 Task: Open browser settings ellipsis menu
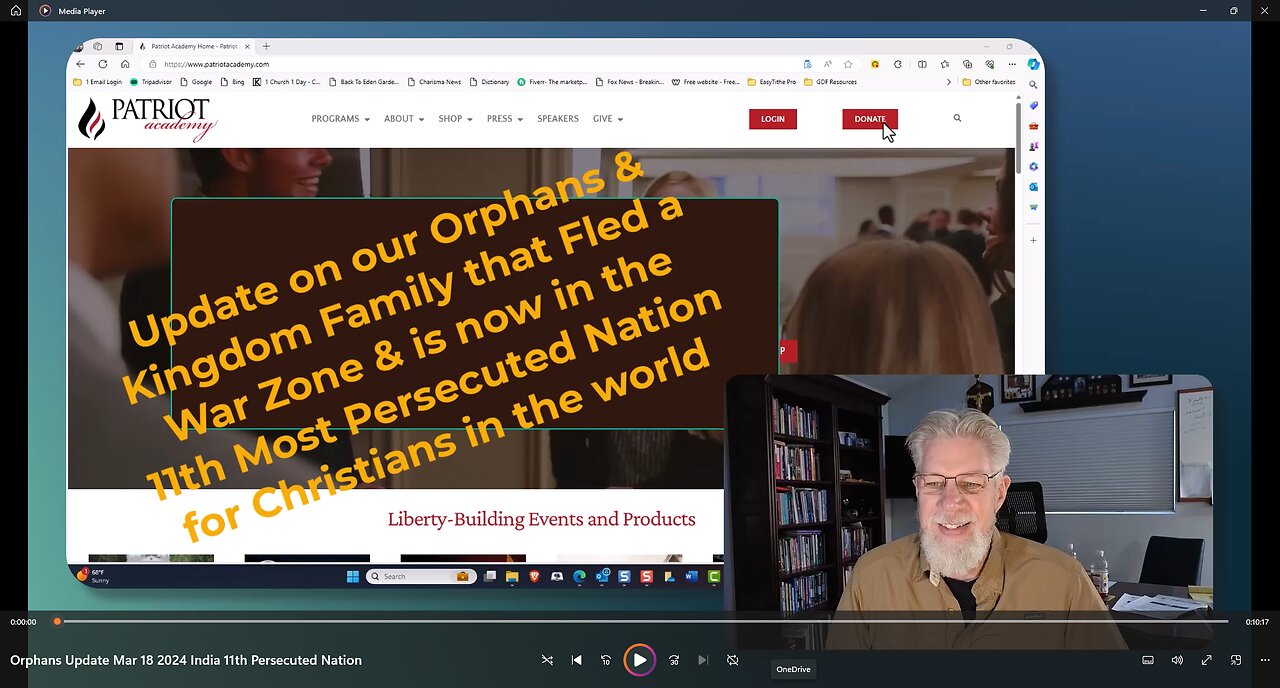point(1012,64)
